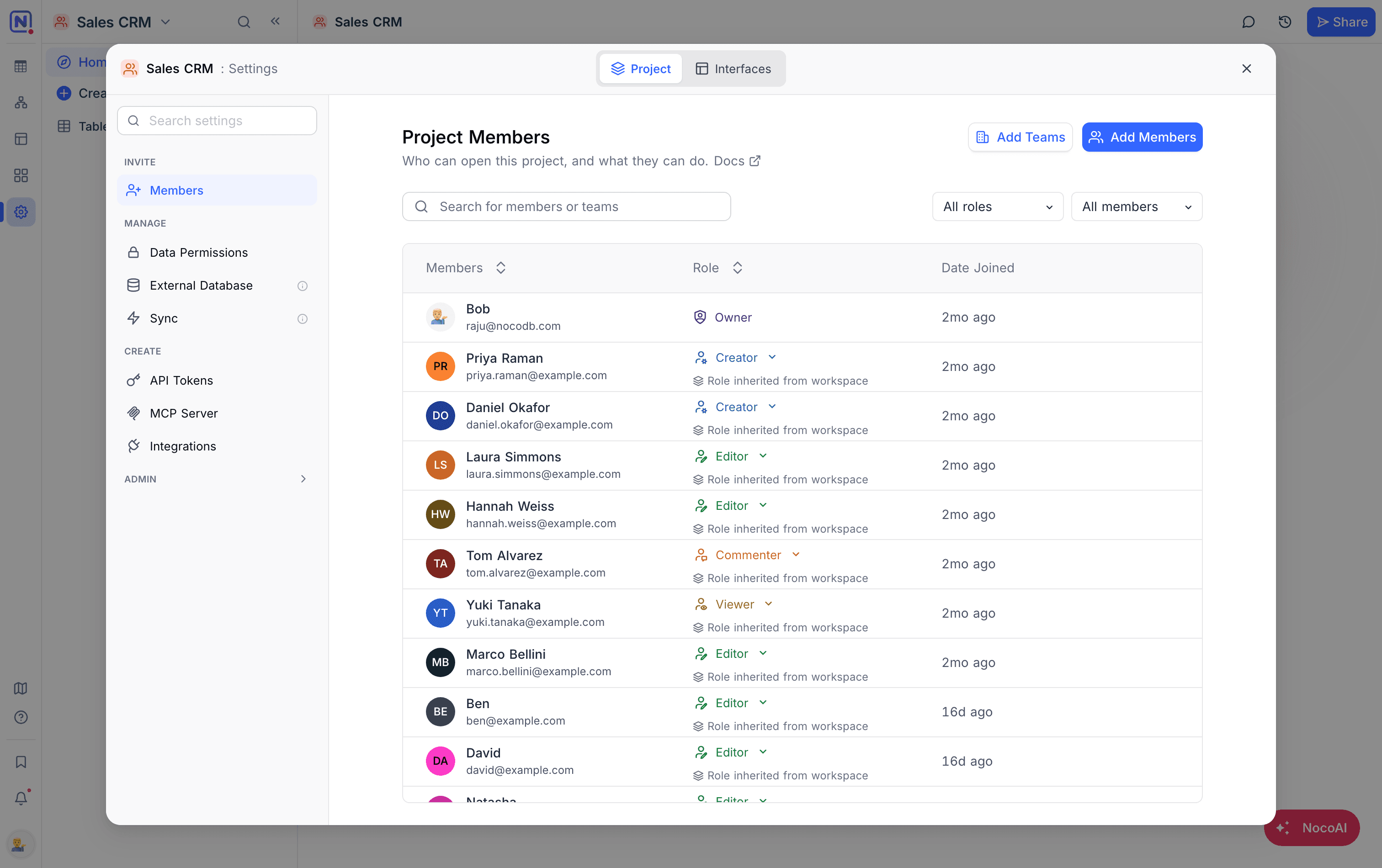Open the history clock icon in the top bar
Screen dimensions: 1382x868
1285,22
